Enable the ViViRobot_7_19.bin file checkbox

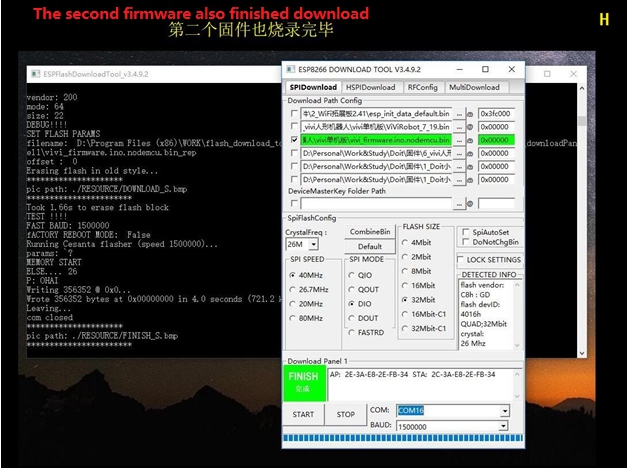click(x=294, y=127)
